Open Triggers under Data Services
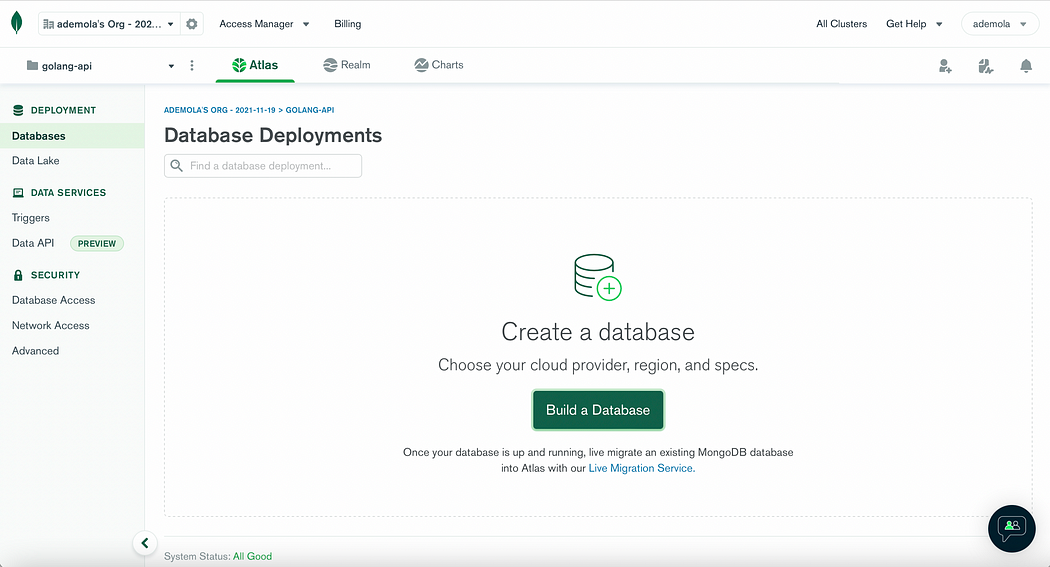 click(x=31, y=218)
